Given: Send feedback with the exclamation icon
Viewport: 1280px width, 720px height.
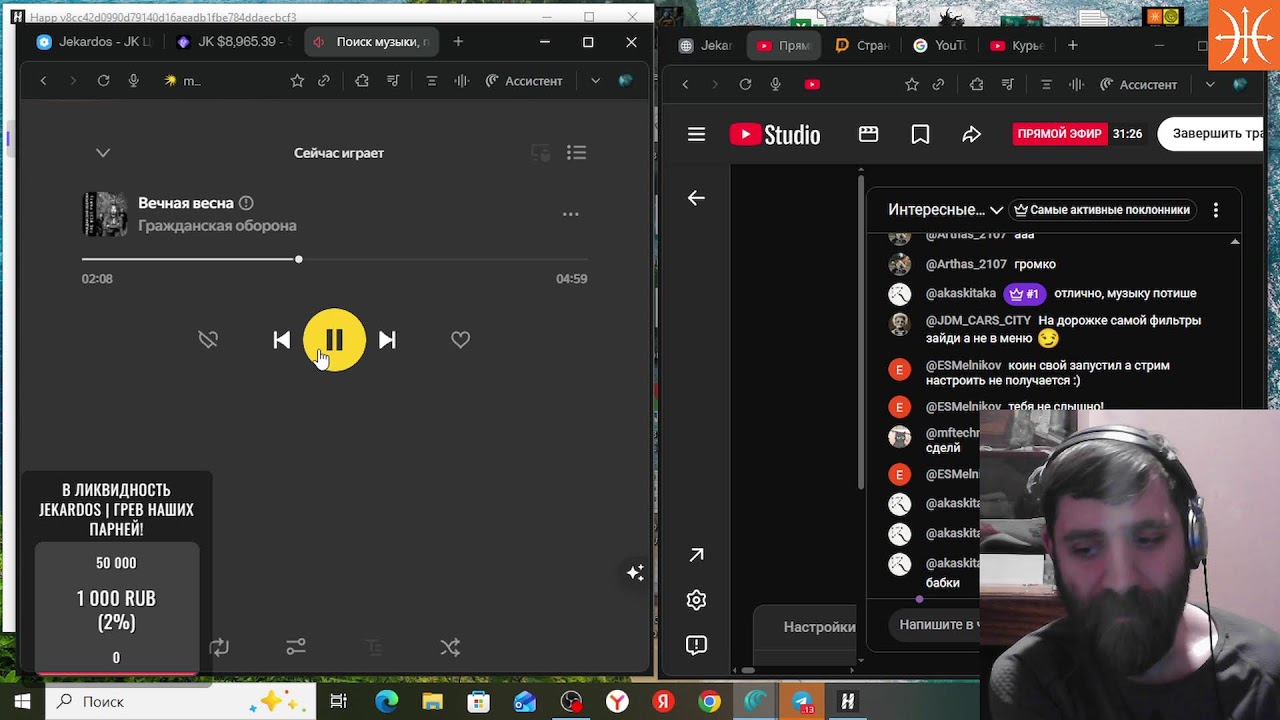Looking at the screenshot, I should coord(696,645).
